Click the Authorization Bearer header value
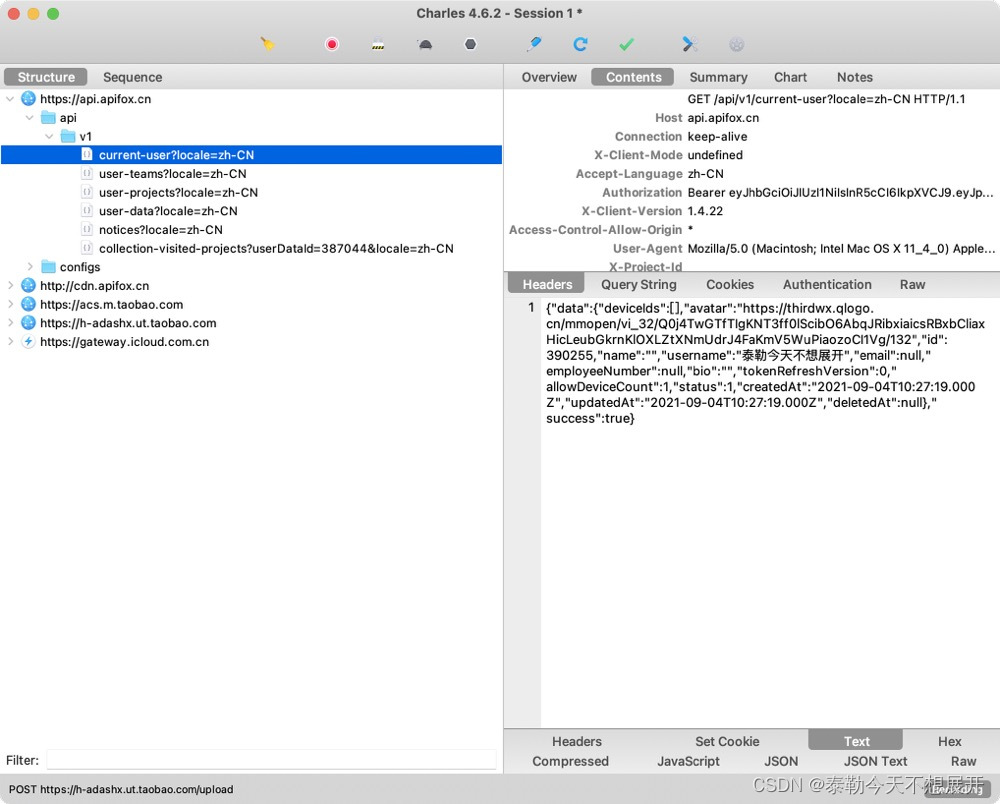Image resolution: width=1000 pixels, height=804 pixels. tap(840, 193)
